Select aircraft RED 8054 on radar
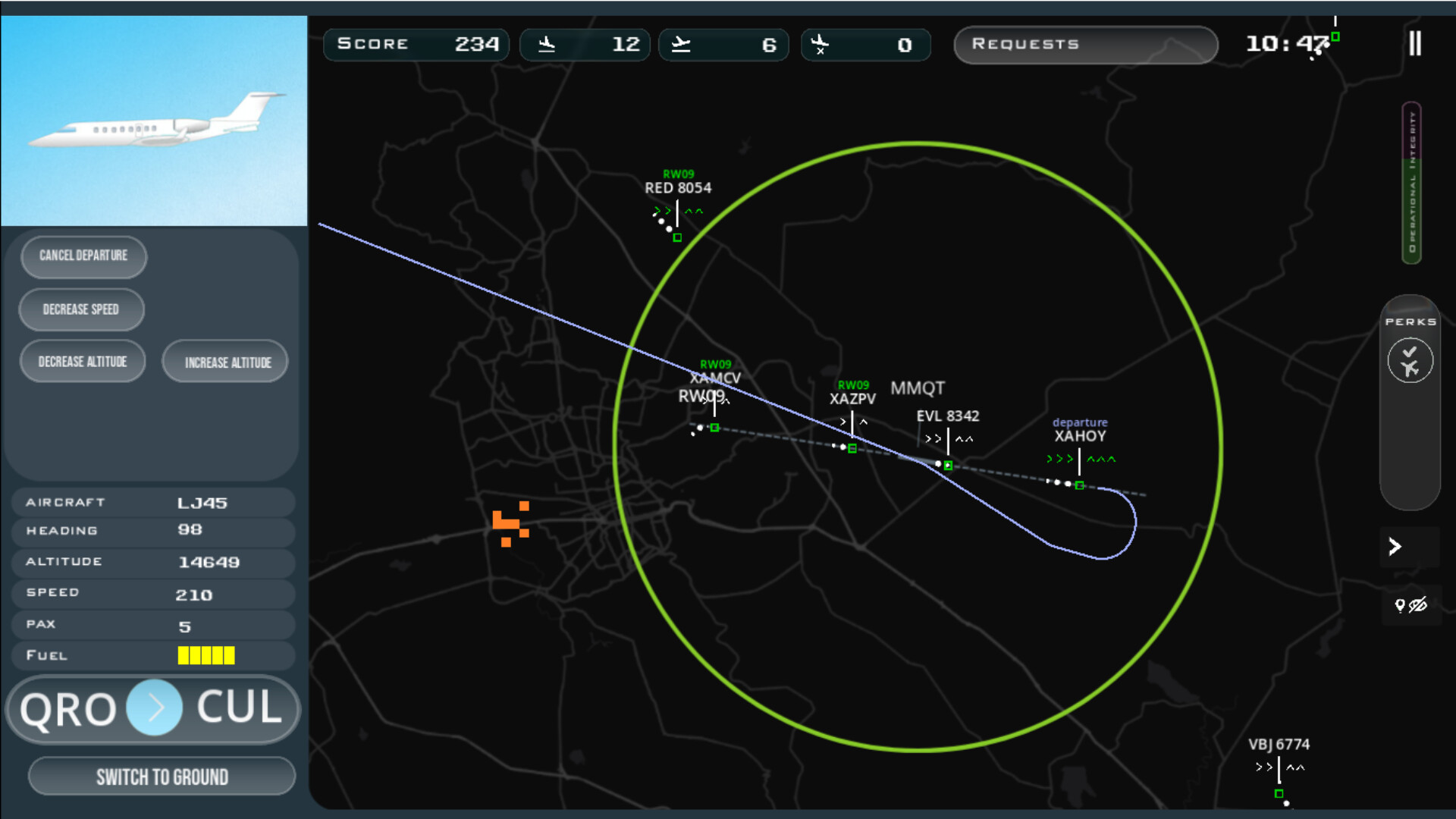 click(x=677, y=237)
